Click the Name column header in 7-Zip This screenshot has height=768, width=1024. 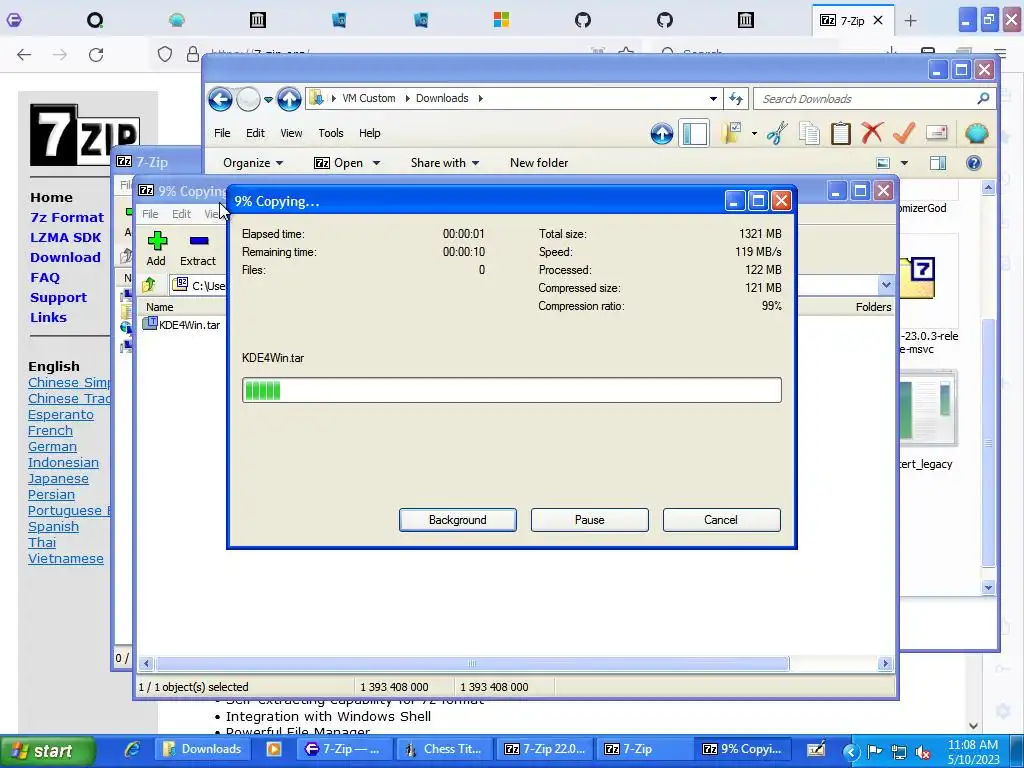[159, 307]
